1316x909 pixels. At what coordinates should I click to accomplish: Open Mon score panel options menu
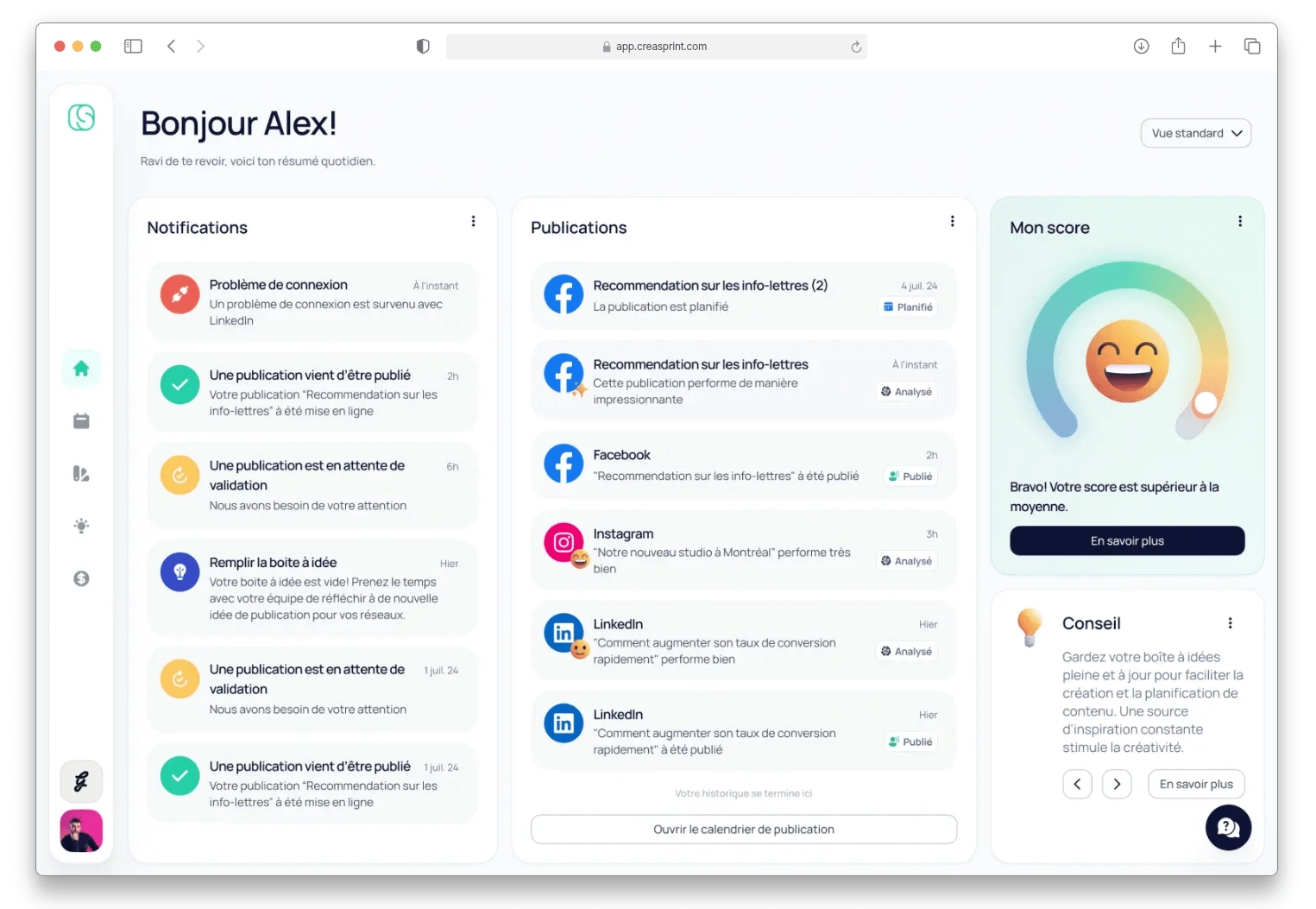(x=1239, y=222)
